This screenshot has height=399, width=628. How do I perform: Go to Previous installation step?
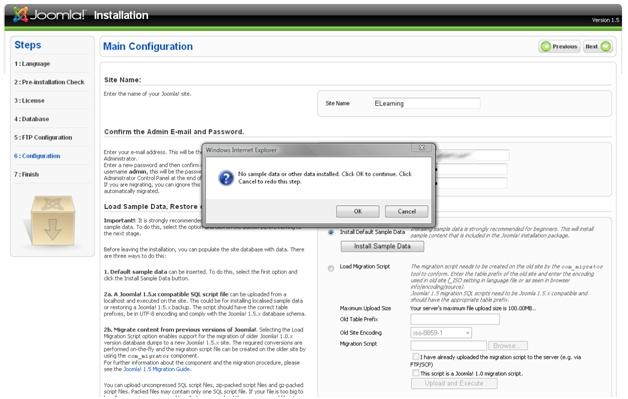[559, 46]
